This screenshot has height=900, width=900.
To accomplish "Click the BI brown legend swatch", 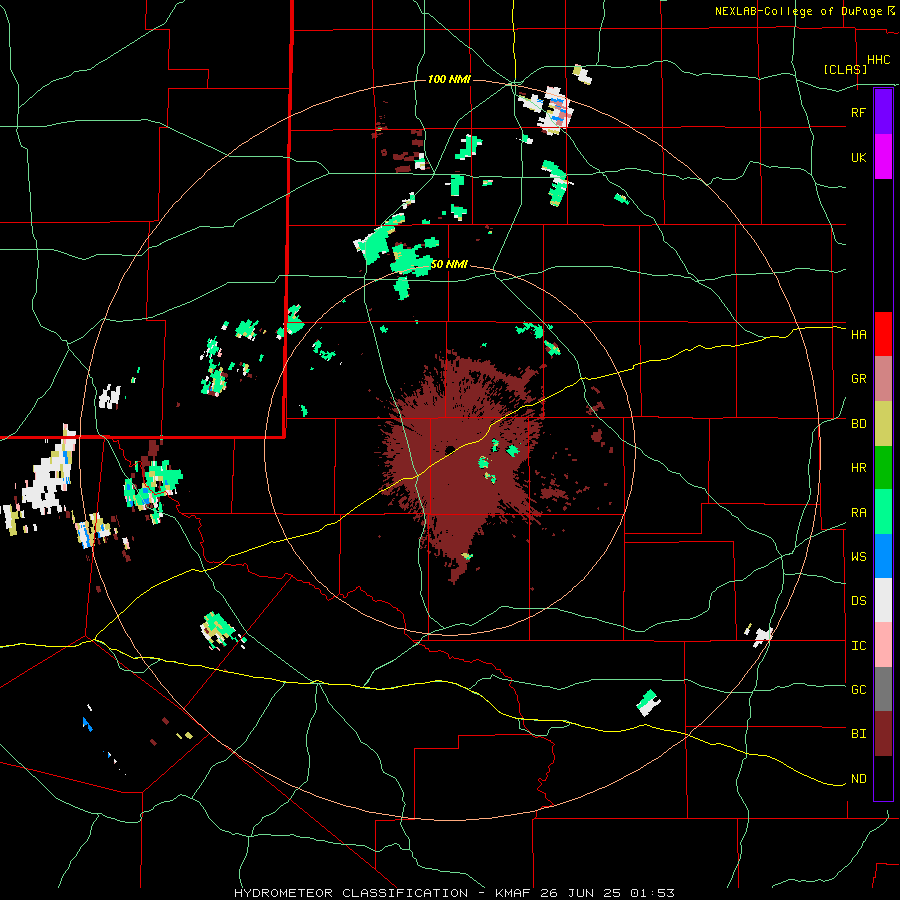I will coord(883,734).
